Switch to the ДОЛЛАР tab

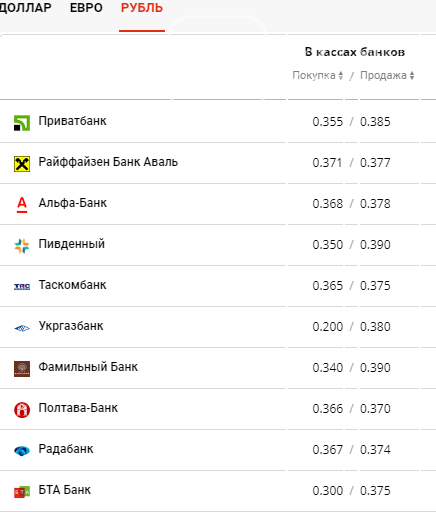coord(25,8)
